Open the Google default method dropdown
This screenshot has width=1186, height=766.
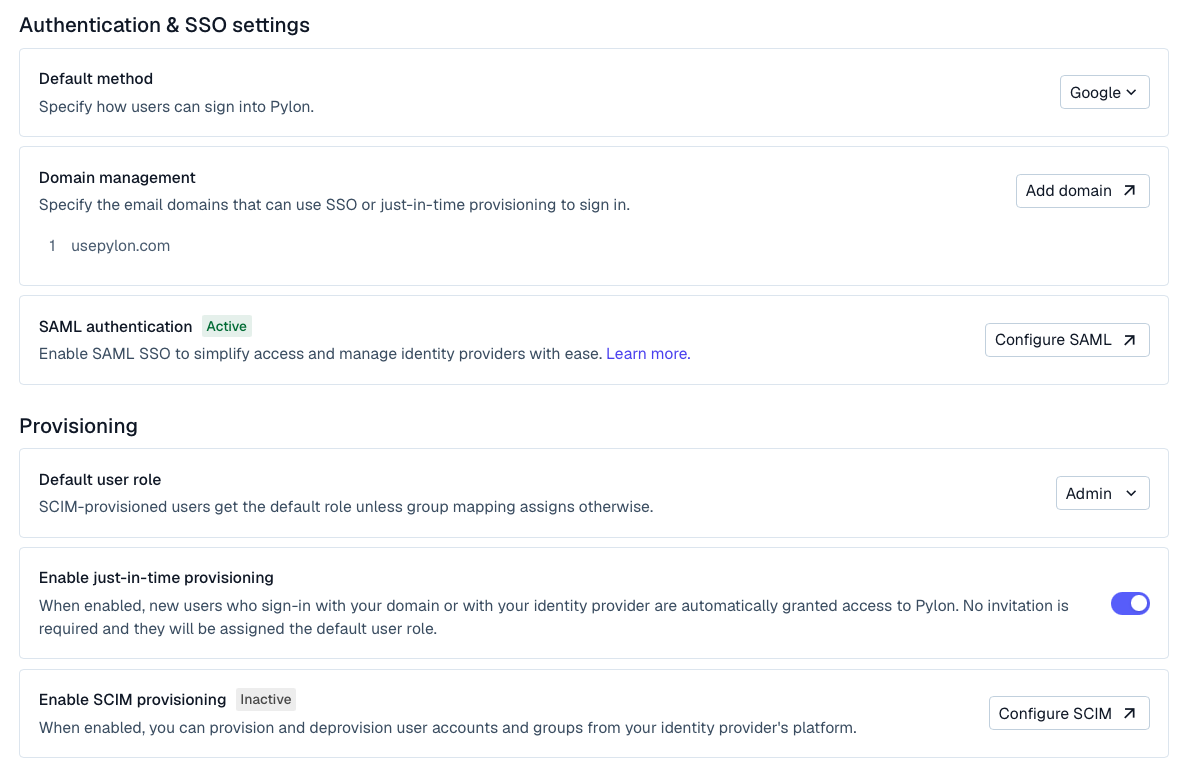tap(1104, 92)
